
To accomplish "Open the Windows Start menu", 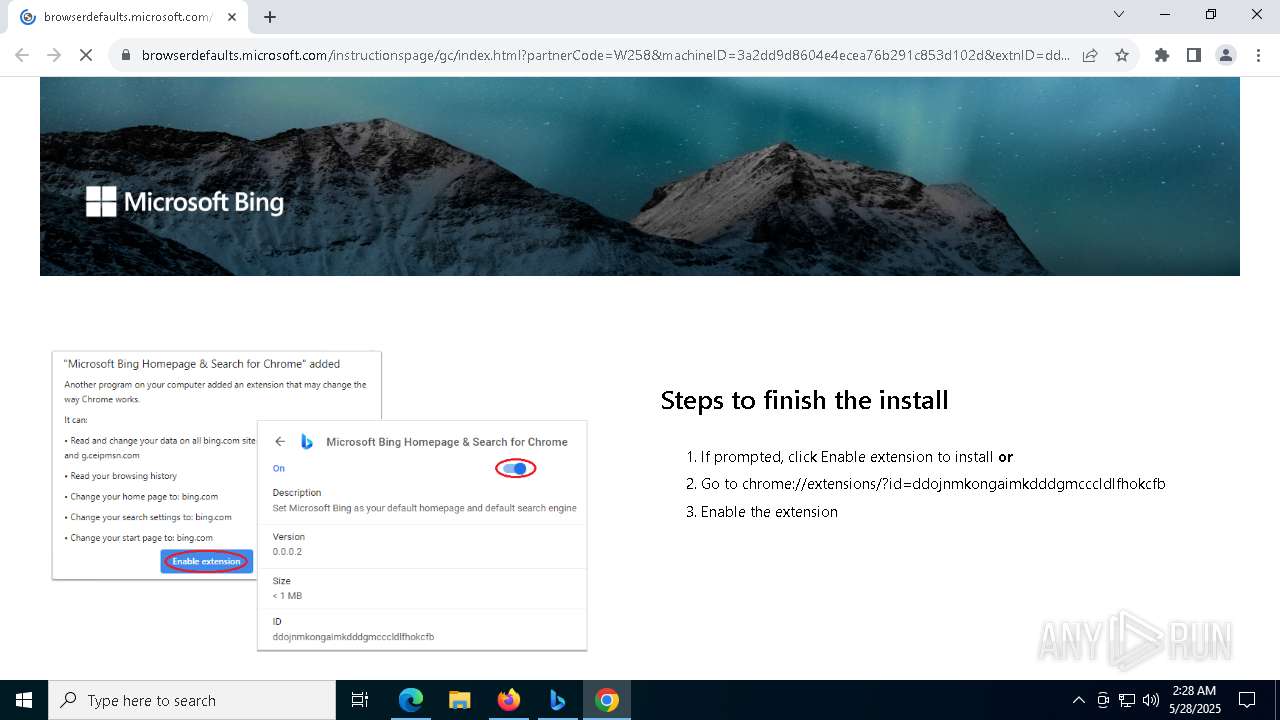I will tap(24, 700).
